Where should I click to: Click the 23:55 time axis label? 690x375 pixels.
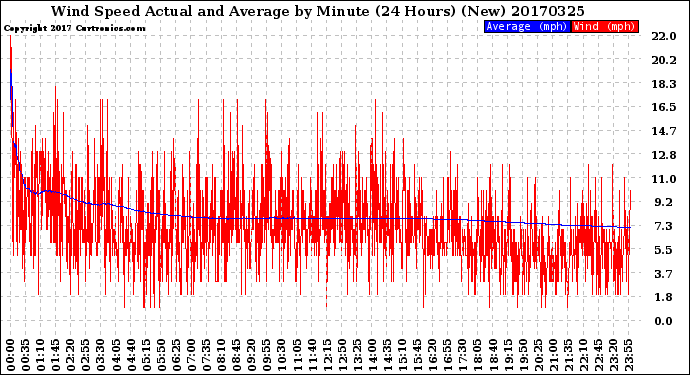628,355
